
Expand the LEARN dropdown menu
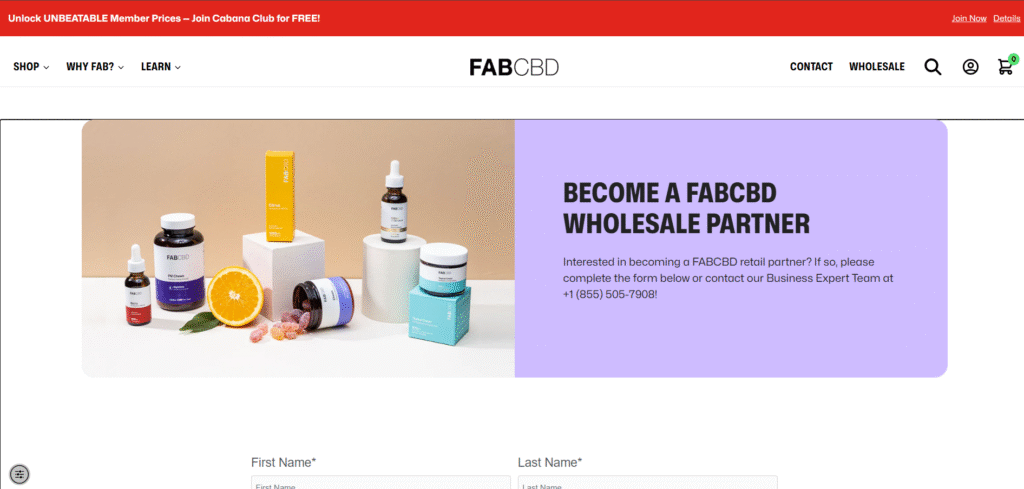(161, 67)
